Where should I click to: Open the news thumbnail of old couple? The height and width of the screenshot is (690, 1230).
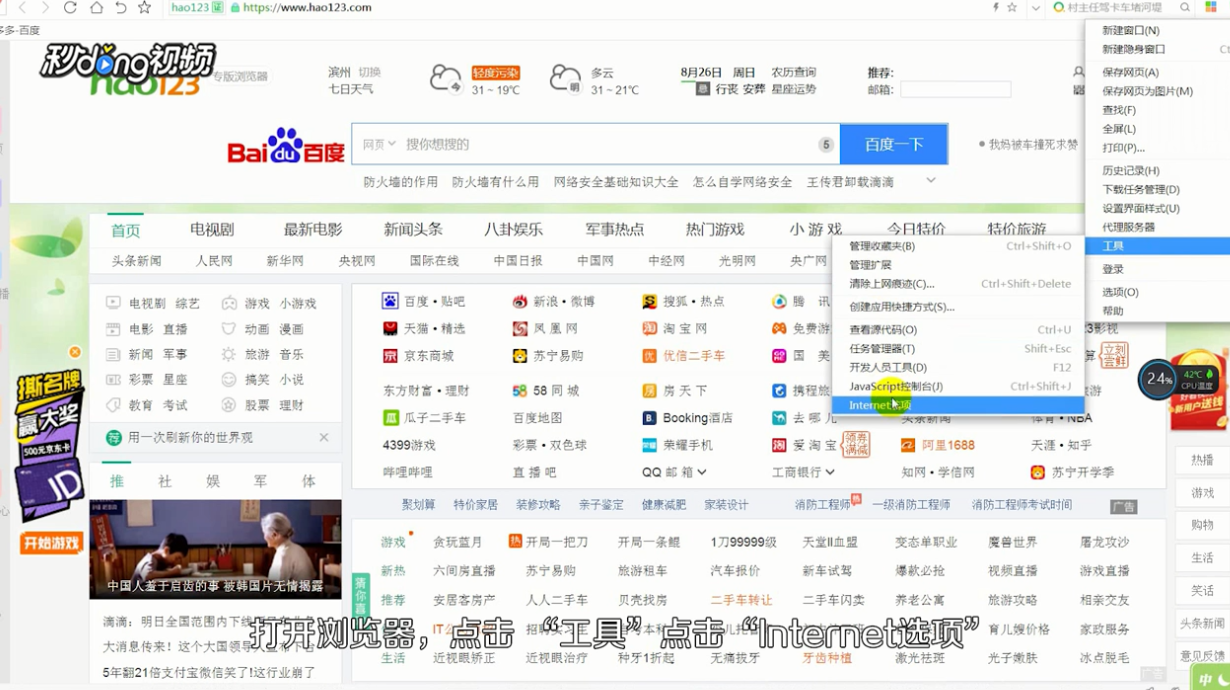point(215,549)
